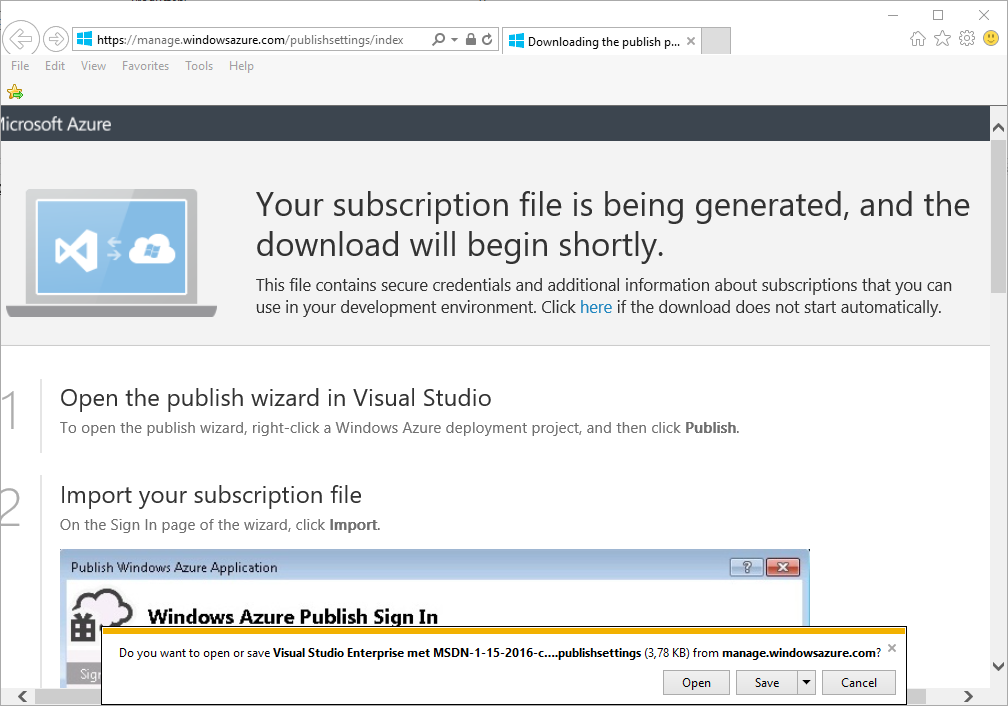
Task: Click the Home icon in the toolbar
Action: pos(918,39)
